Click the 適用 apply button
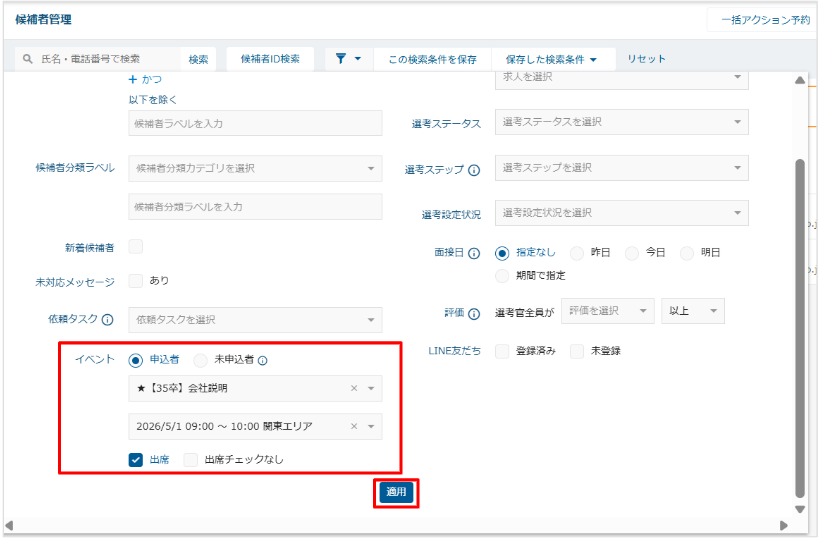The height and width of the screenshot is (543, 824). coord(395,493)
